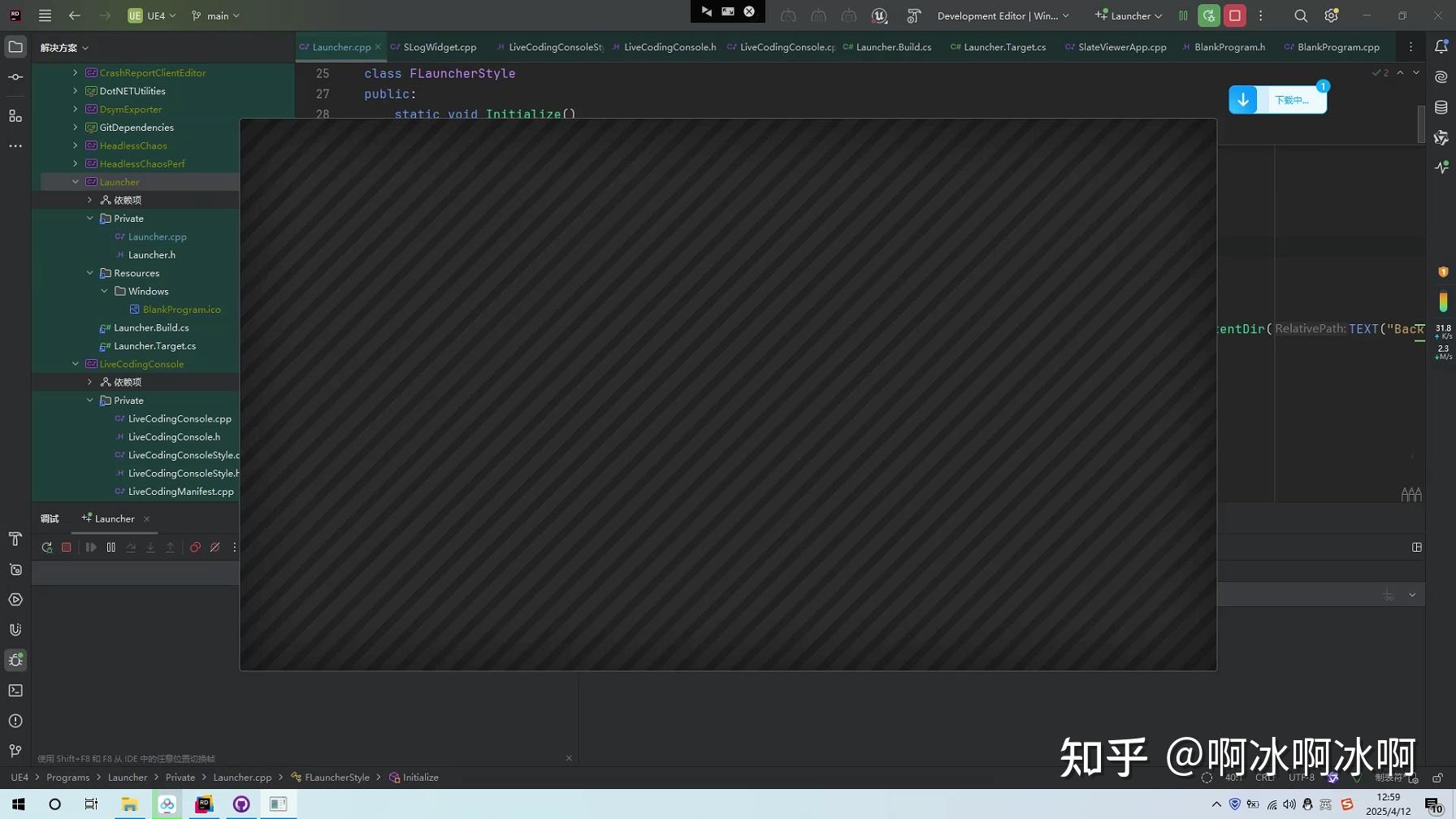Open the main branch dropdown
Screen dimensions: 1456x819
click(214, 15)
